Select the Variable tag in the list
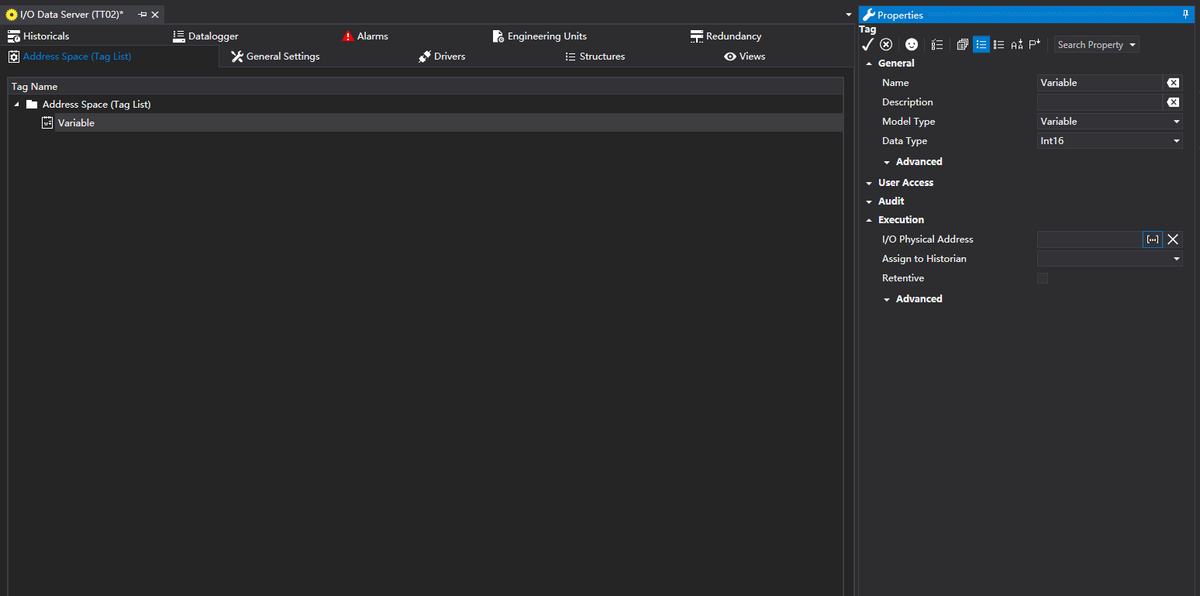 pos(76,123)
